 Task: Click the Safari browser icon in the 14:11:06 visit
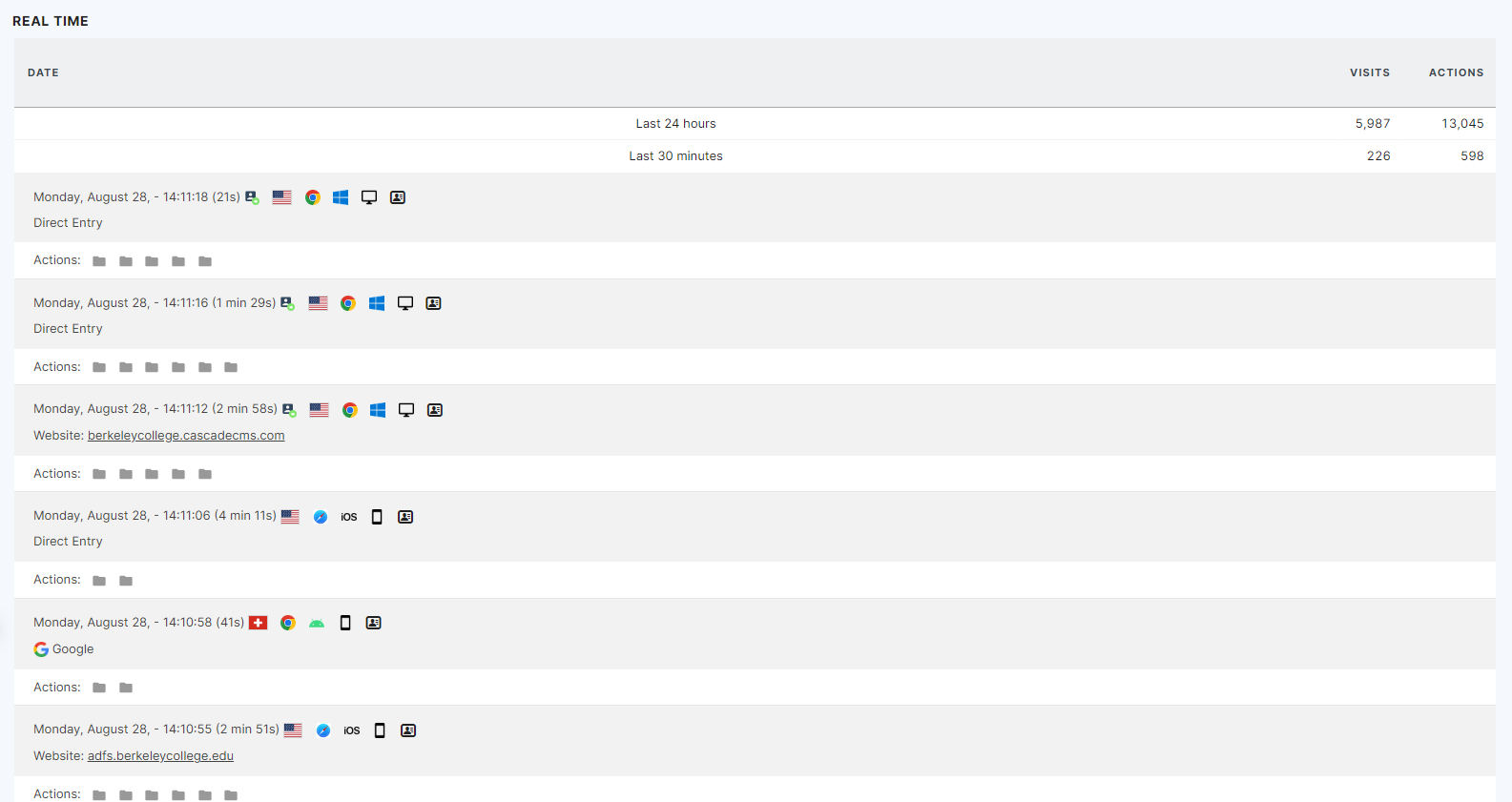click(321, 517)
